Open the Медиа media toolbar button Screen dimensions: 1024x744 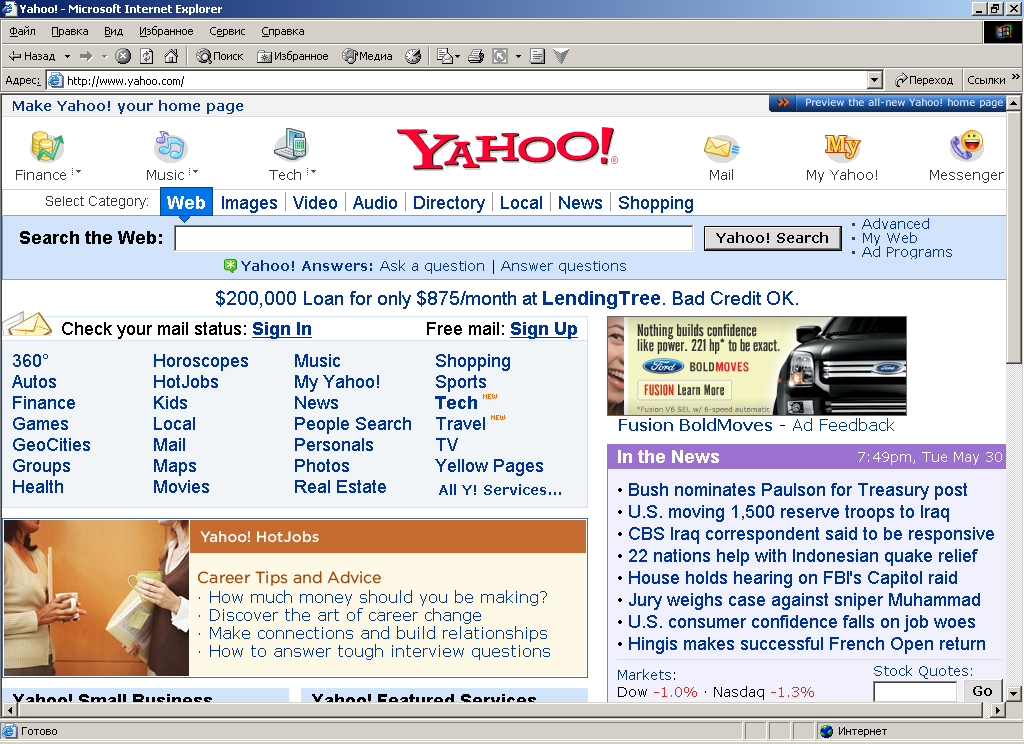[x=368, y=56]
